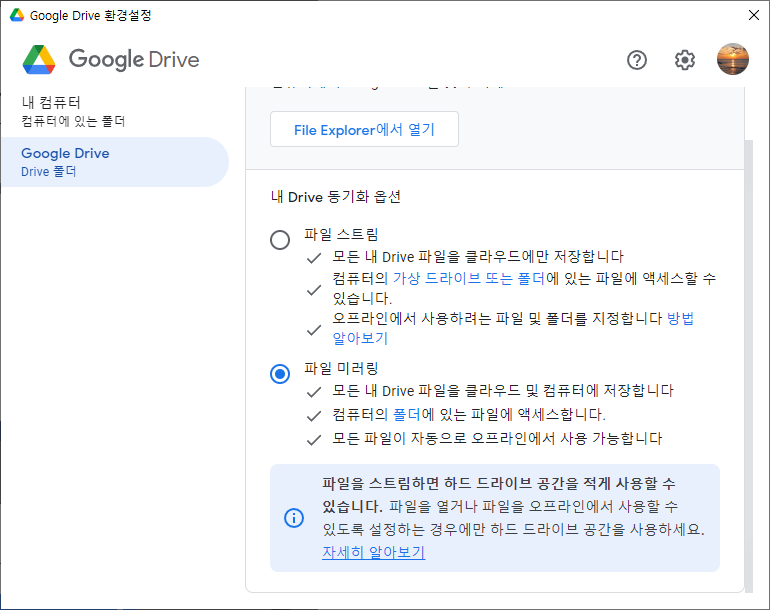Image resolution: width=770 pixels, height=610 pixels.
Task: Click the vertical scrollbar on the right
Action: pyautogui.click(x=748, y=366)
